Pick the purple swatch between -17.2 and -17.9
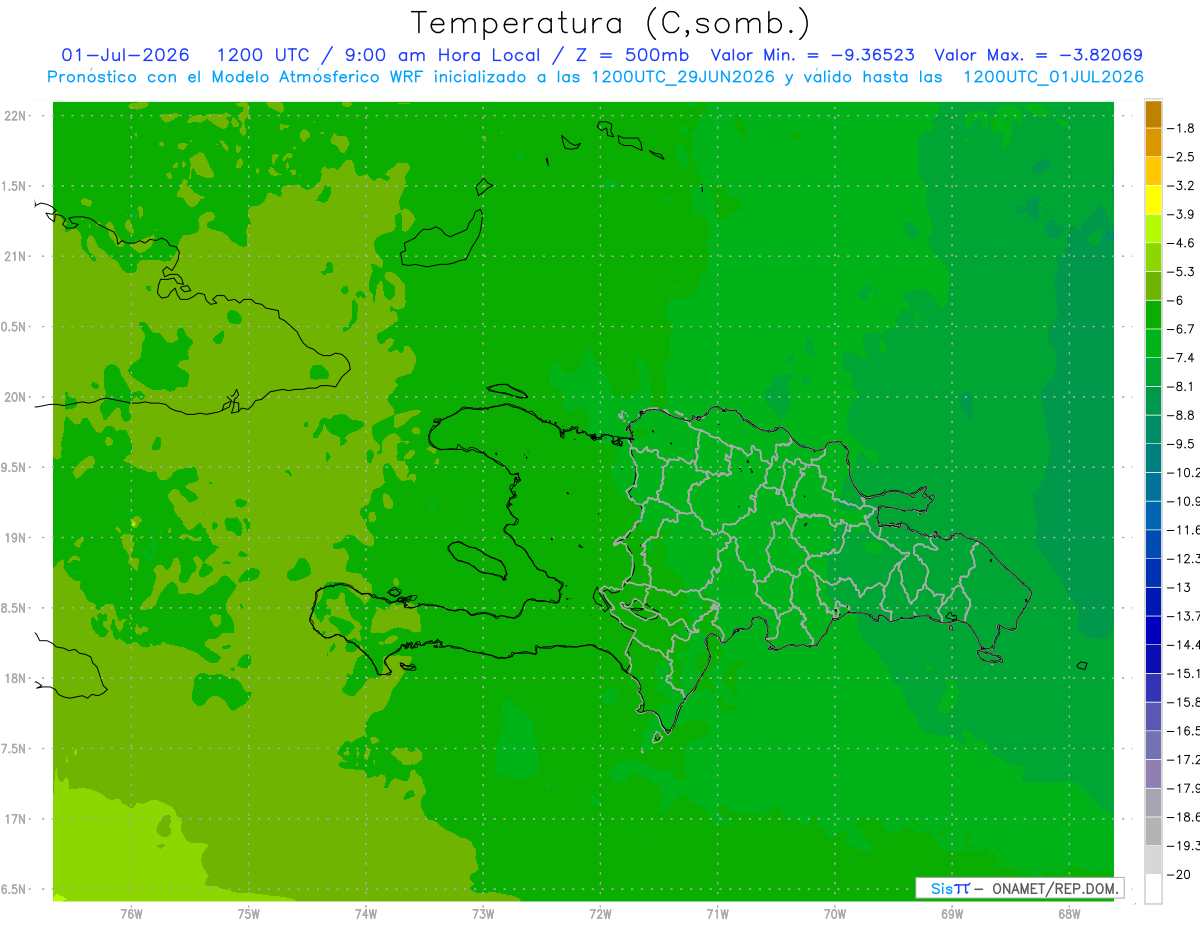Screen dimensions: 1200x927 coord(1153,774)
